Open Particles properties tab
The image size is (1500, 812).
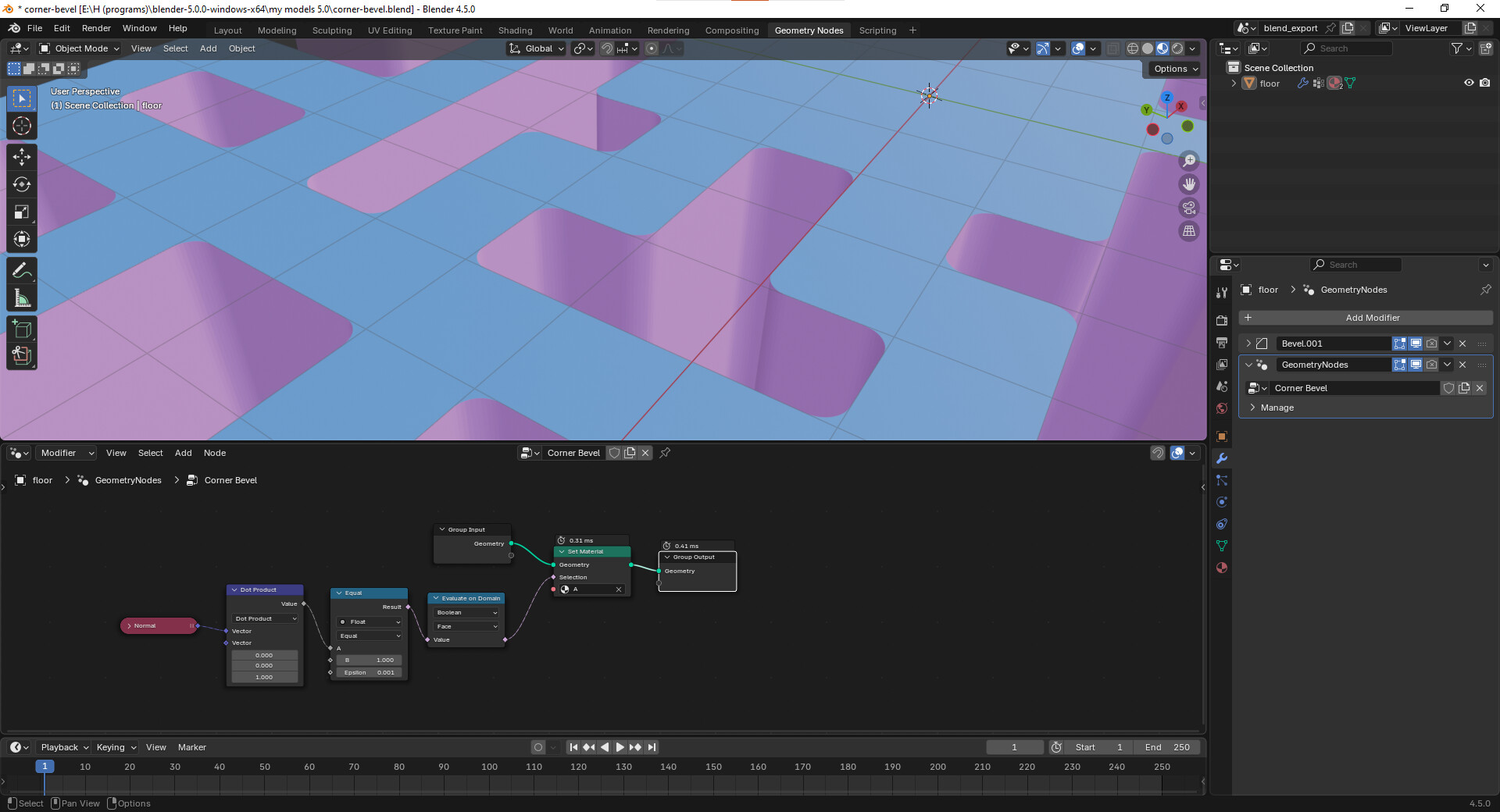(1222, 480)
